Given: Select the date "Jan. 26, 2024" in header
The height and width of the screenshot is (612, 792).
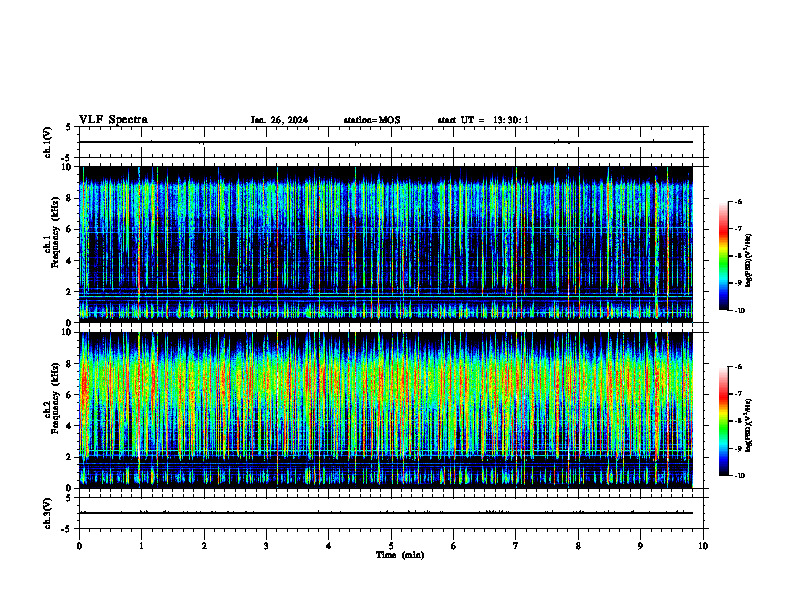Looking at the screenshot, I should pos(279,120).
